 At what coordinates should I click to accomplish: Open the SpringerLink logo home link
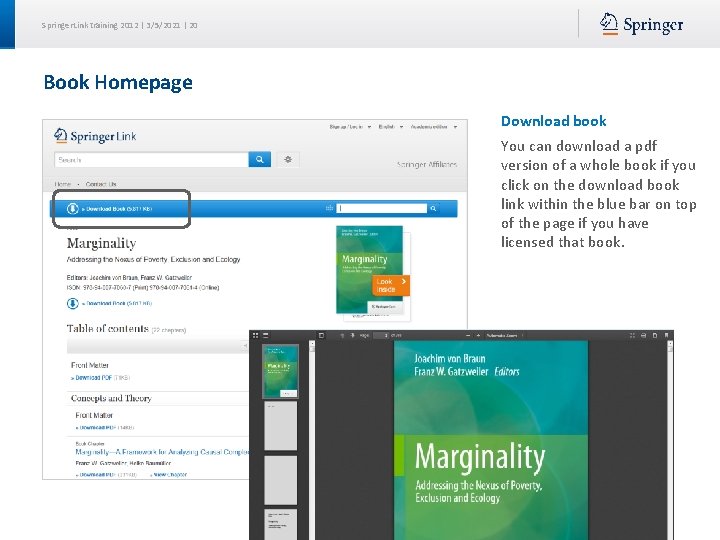[x=95, y=135]
